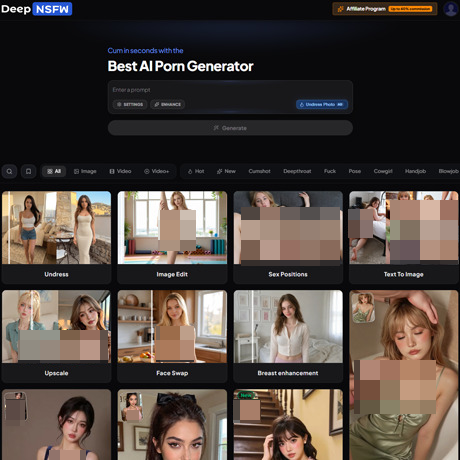Viewport: 460px width, 460px height.
Task: Open the Upscale tool card
Action: tap(56, 336)
